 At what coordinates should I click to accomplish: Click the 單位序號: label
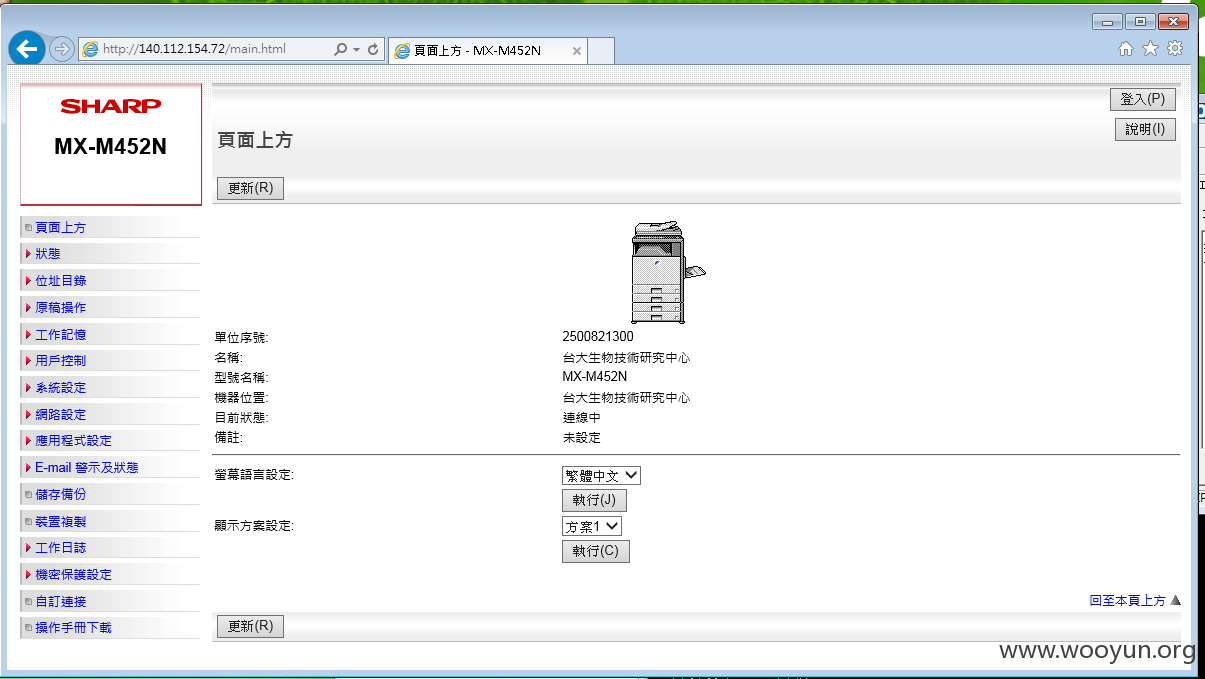pos(241,338)
